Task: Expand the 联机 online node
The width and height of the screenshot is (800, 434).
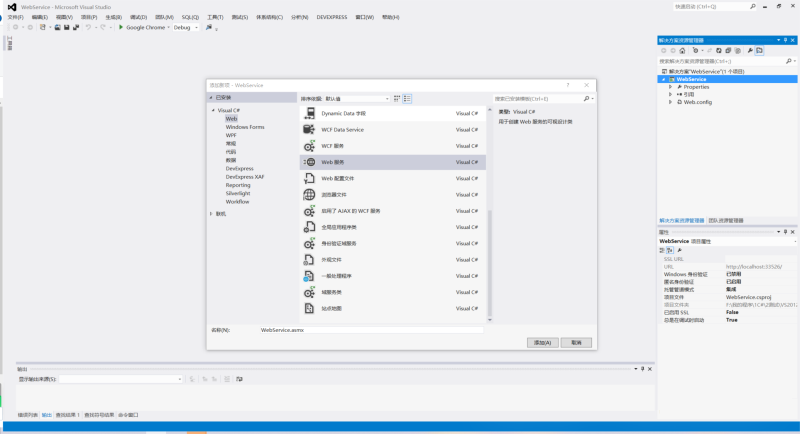Action: point(211,214)
